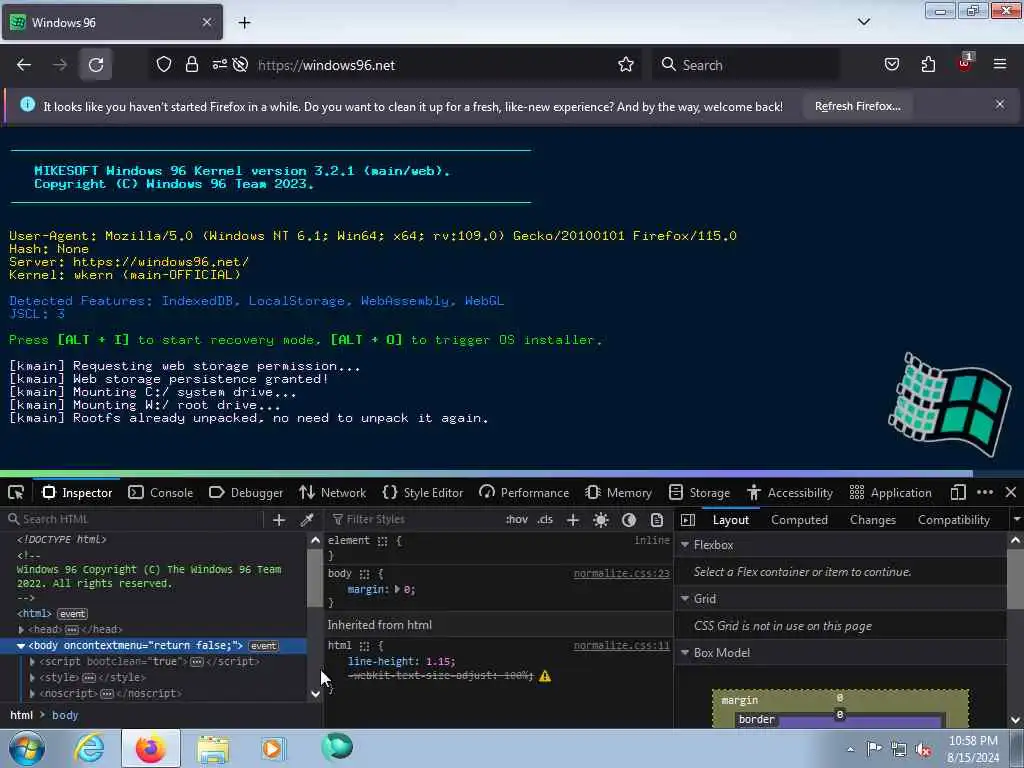Click the Filter Styles field

(x=411, y=519)
